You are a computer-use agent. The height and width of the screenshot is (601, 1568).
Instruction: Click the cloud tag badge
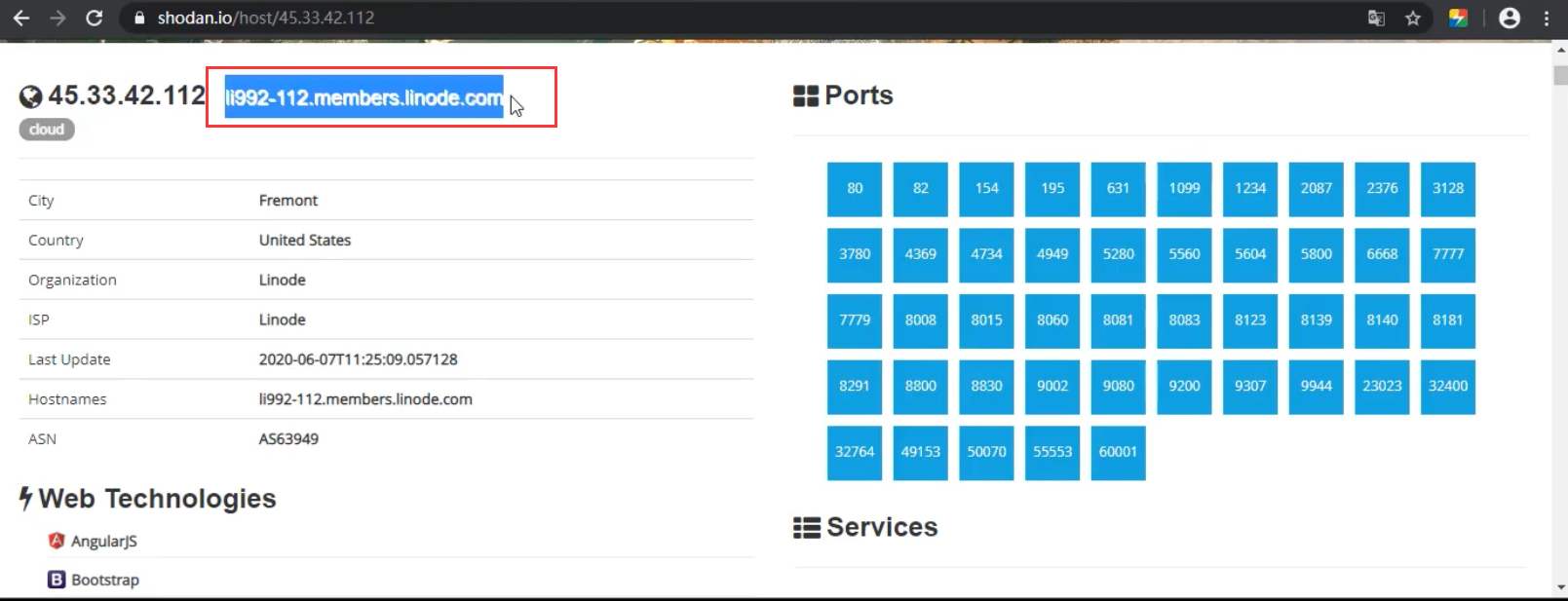(47, 130)
